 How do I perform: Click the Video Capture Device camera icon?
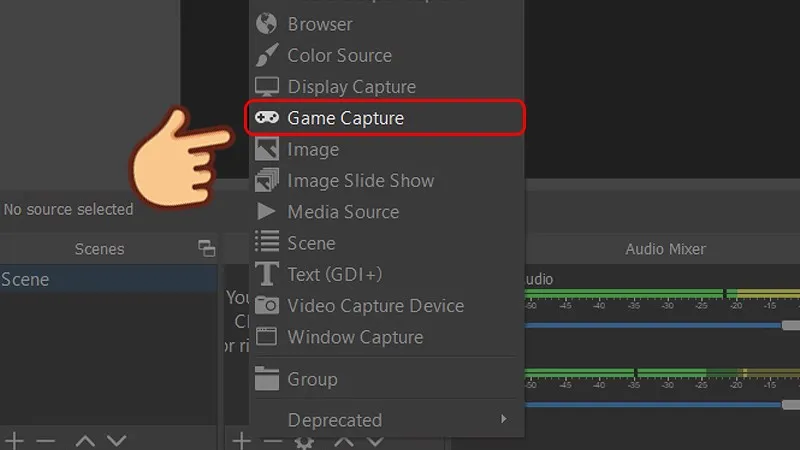coord(266,305)
